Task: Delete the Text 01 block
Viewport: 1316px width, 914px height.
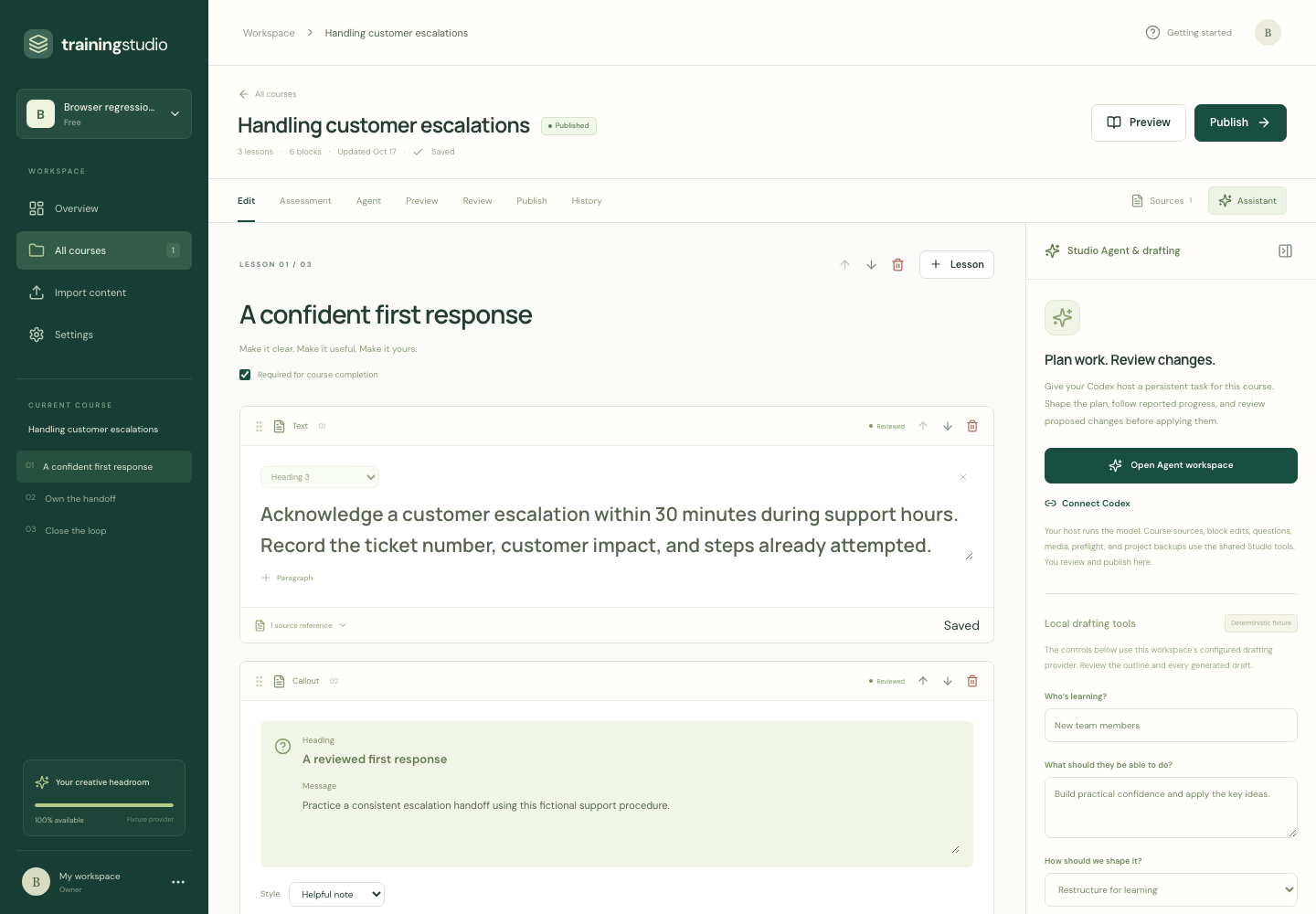Action: coord(972,426)
